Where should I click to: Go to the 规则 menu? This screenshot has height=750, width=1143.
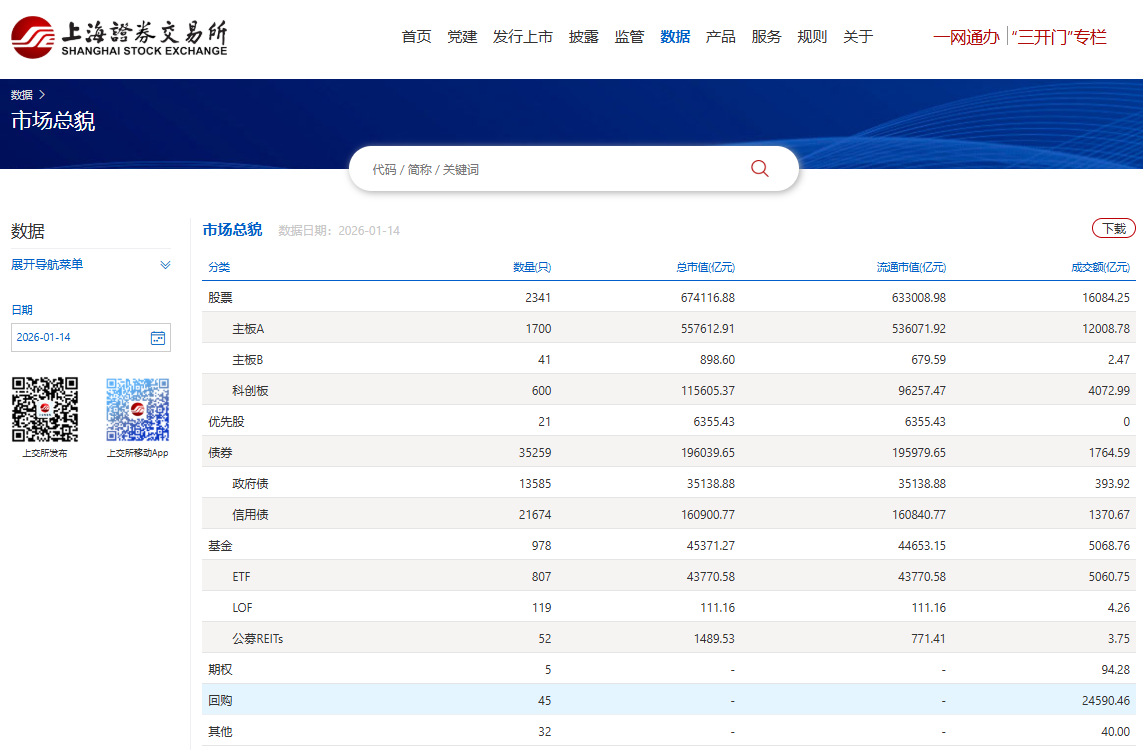812,37
